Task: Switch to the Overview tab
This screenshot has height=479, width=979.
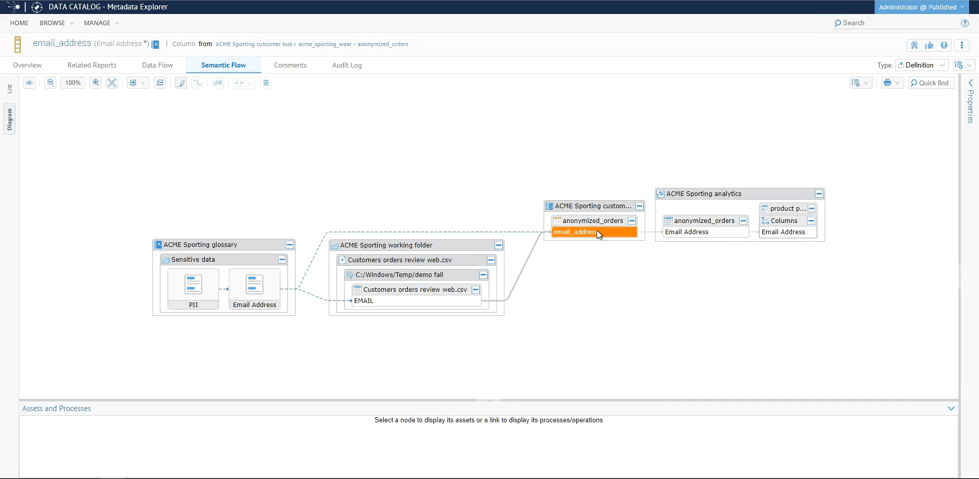Action: click(27, 65)
